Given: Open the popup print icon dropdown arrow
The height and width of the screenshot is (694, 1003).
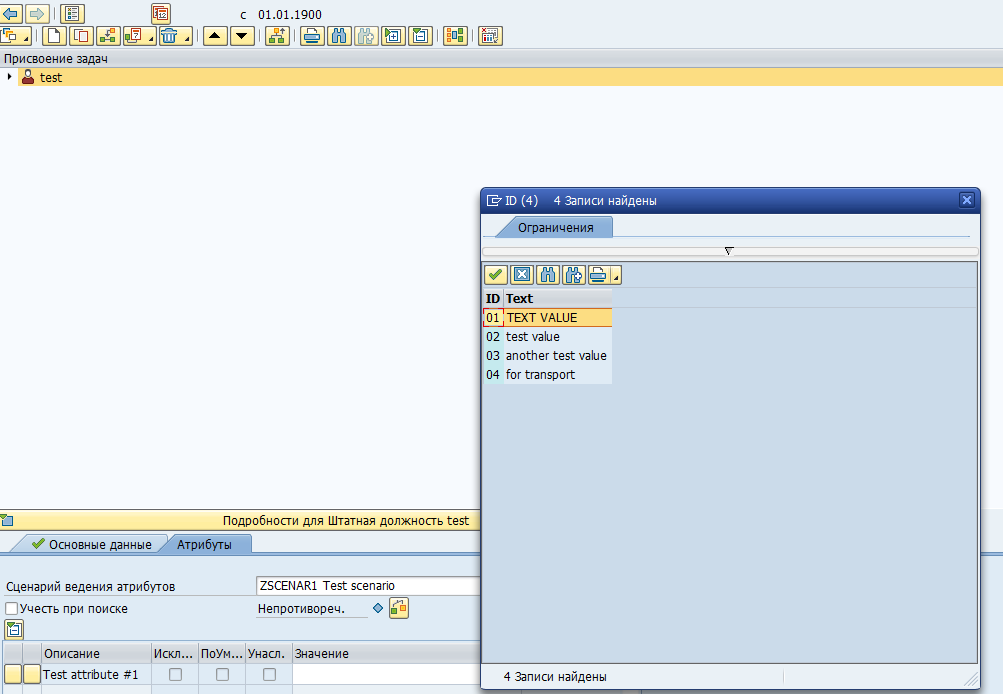Looking at the screenshot, I should pyautogui.click(x=616, y=279).
